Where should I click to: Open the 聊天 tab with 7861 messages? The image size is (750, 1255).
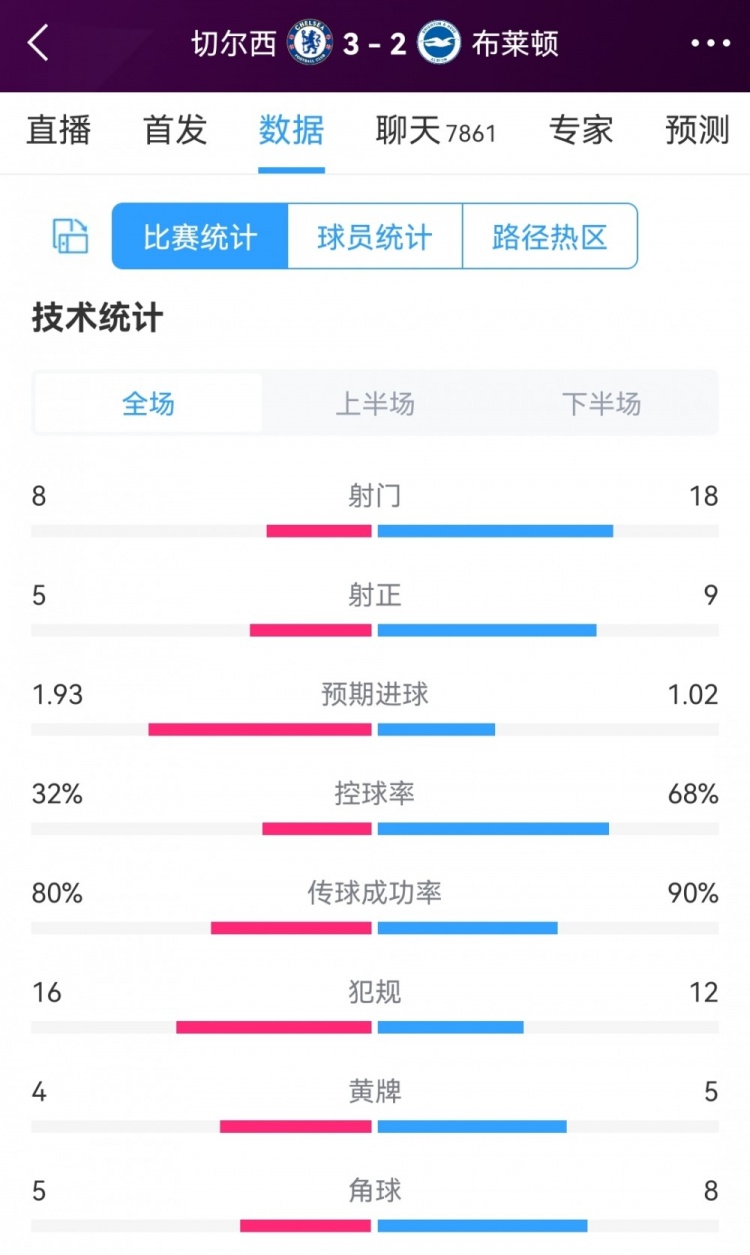click(435, 130)
